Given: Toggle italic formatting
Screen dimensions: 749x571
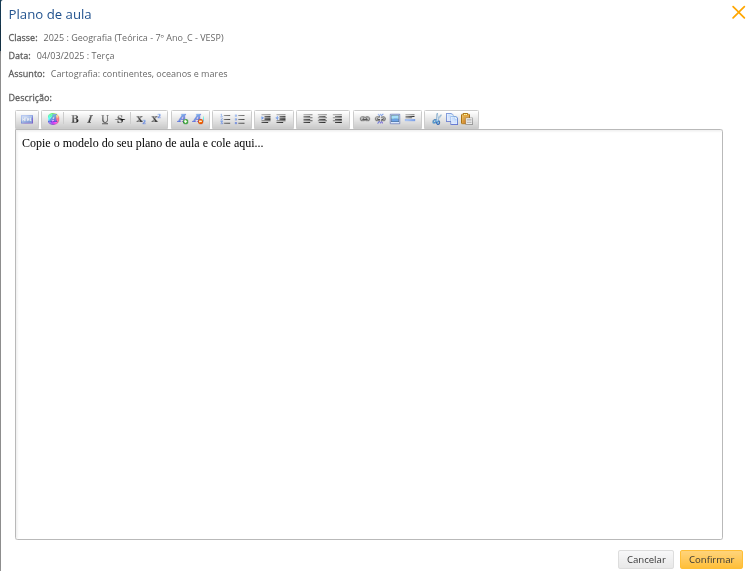Looking at the screenshot, I should coord(89,119).
